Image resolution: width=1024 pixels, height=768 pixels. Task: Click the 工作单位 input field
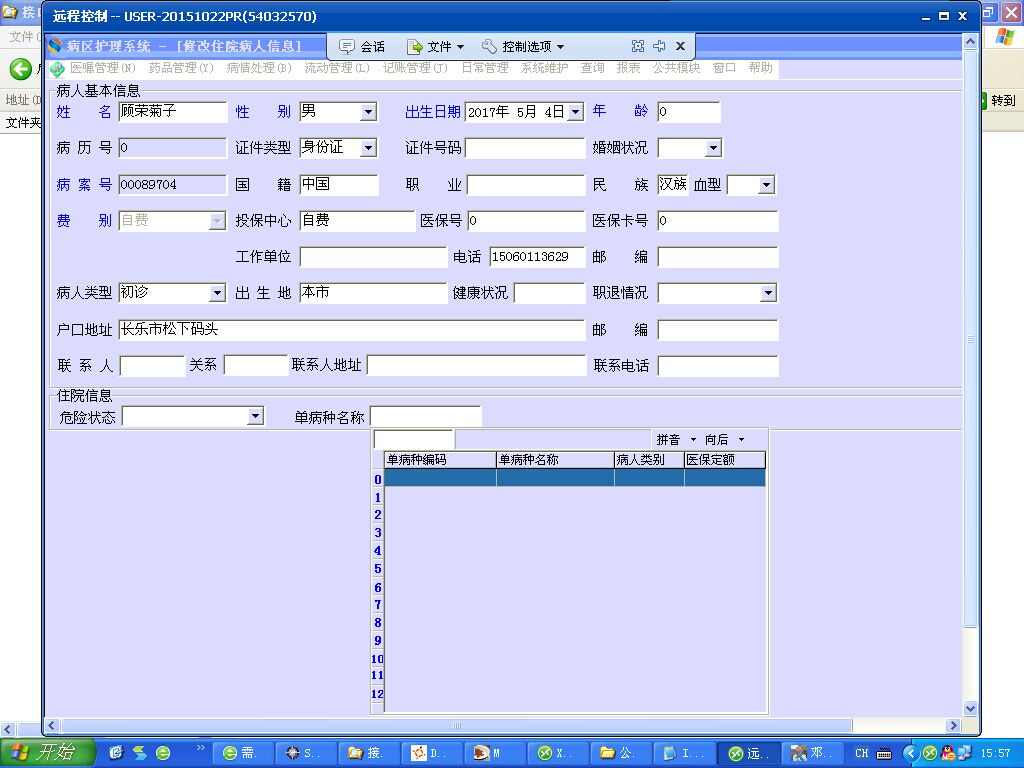coord(373,257)
